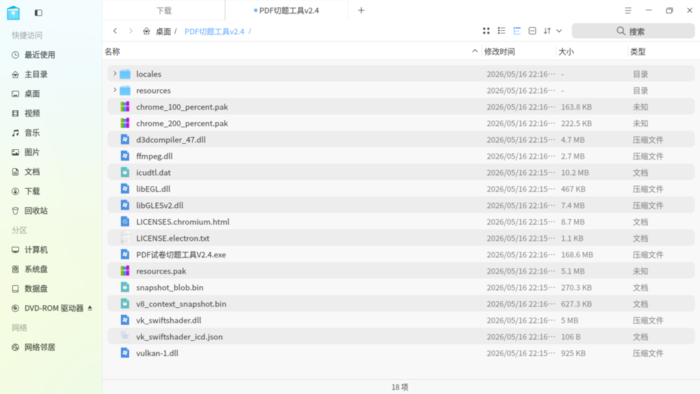Expand the locales folder
This screenshot has width=700, height=394.
click(x=115, y=74)
